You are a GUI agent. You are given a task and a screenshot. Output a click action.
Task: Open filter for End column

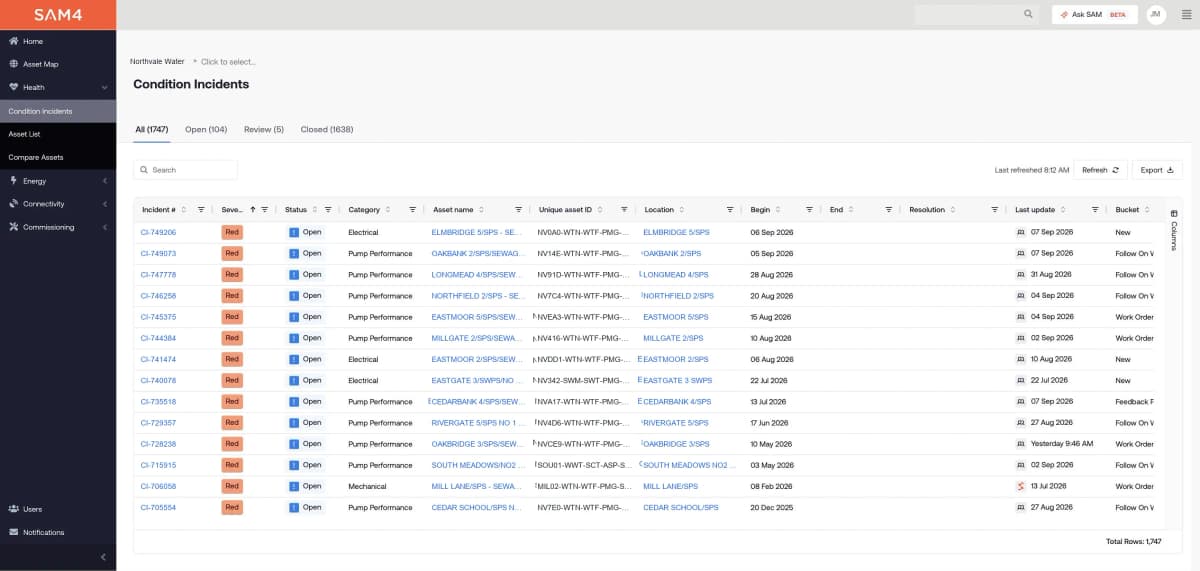(888, 210)
